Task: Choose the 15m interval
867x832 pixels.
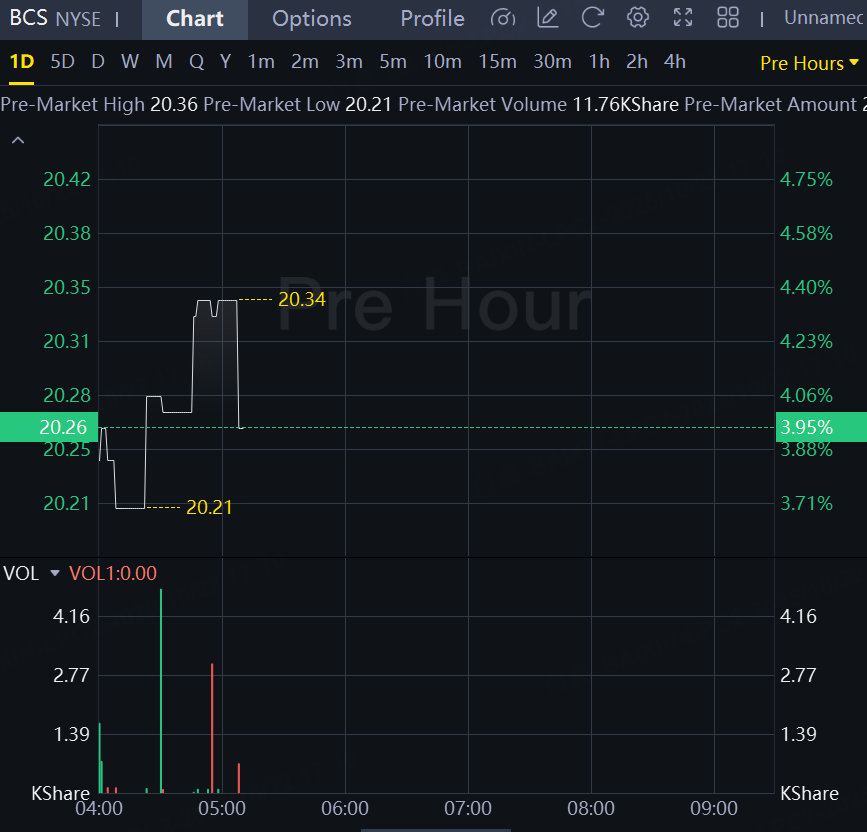Action: [498, 61]
